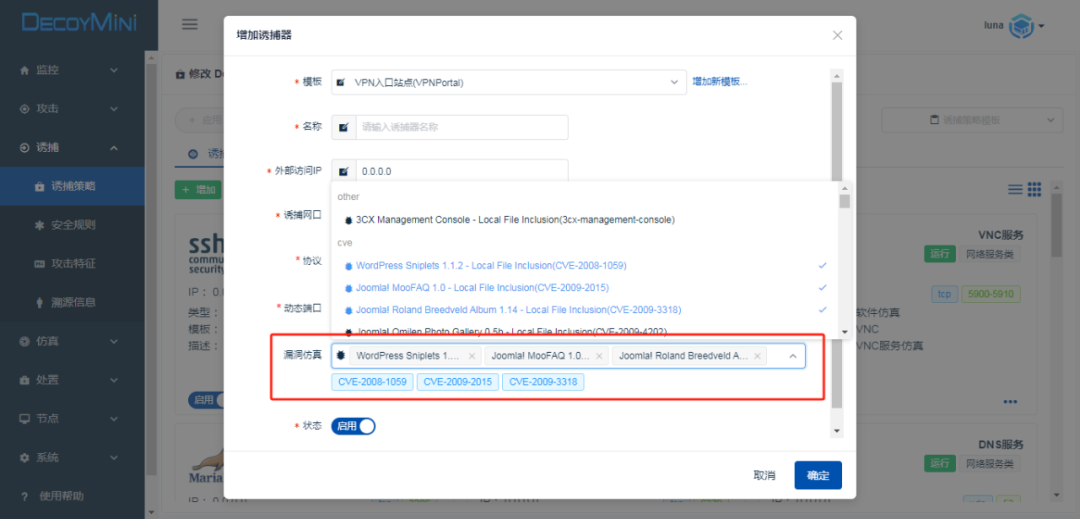Click the three-dot menu on the VNC card
Viewport: 1080px width, 519px height.
(x=1010, y=401)
